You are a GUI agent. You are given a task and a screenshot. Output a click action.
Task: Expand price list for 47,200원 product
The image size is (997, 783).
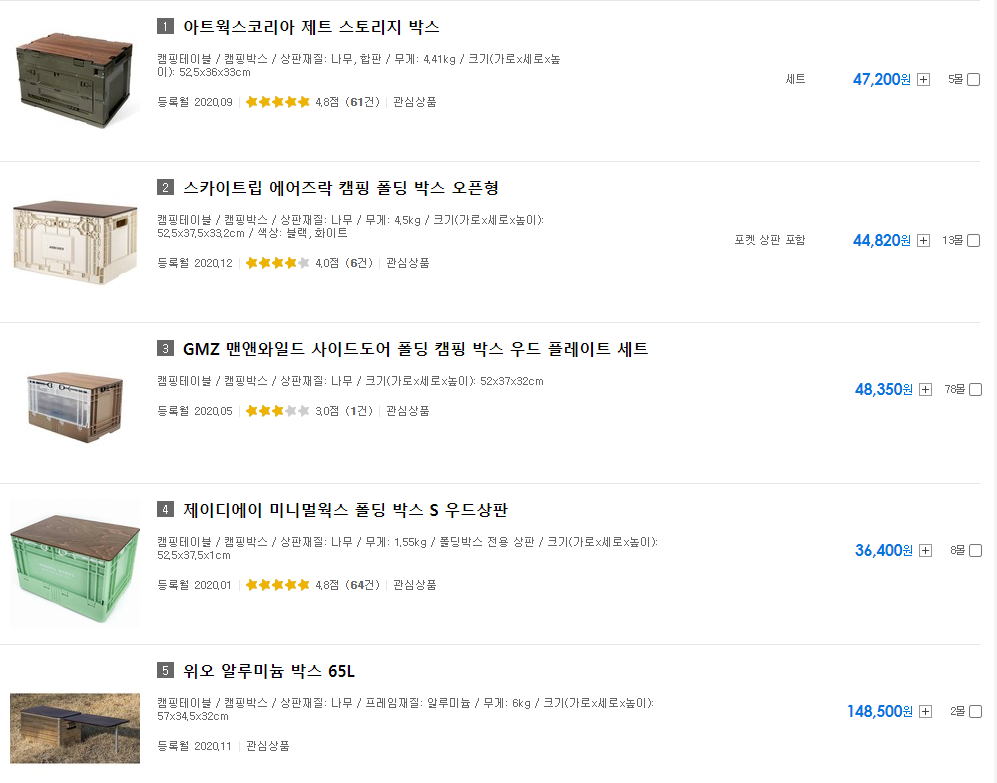click(x=924, y=80)
